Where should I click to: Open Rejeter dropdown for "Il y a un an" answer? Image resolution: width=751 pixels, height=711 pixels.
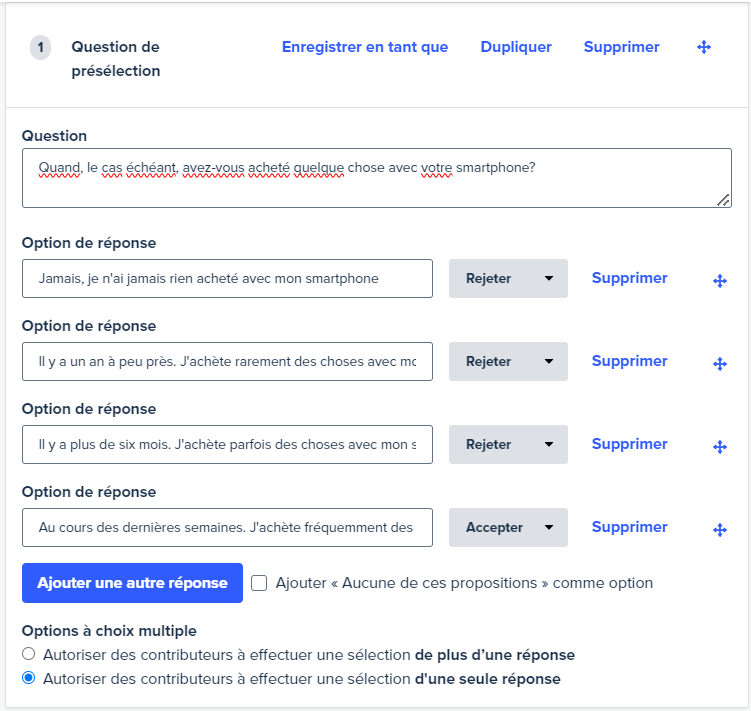coord(508,362)
